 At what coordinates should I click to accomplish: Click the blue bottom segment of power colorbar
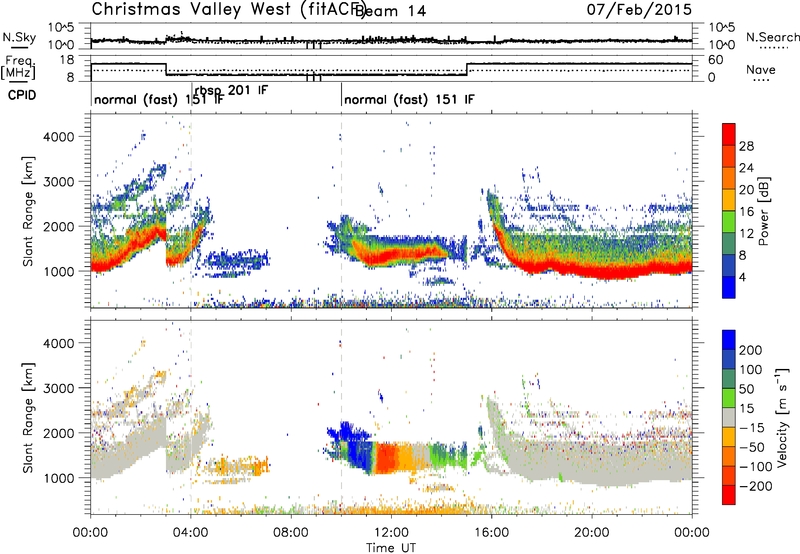tap(729, 287)
